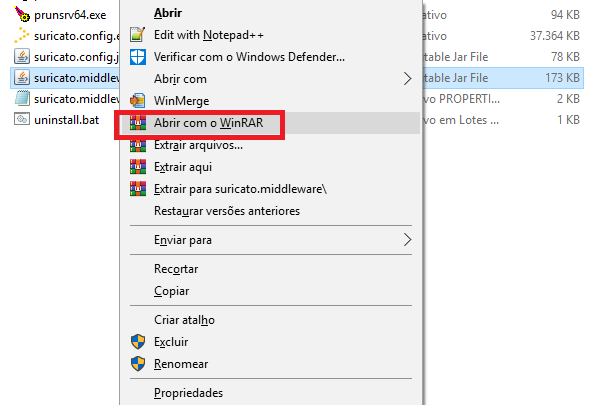The height and width of the screenshot is (405, 598).
Task: Expand the Abrir com submenu arrow
Action: point(408,79)
